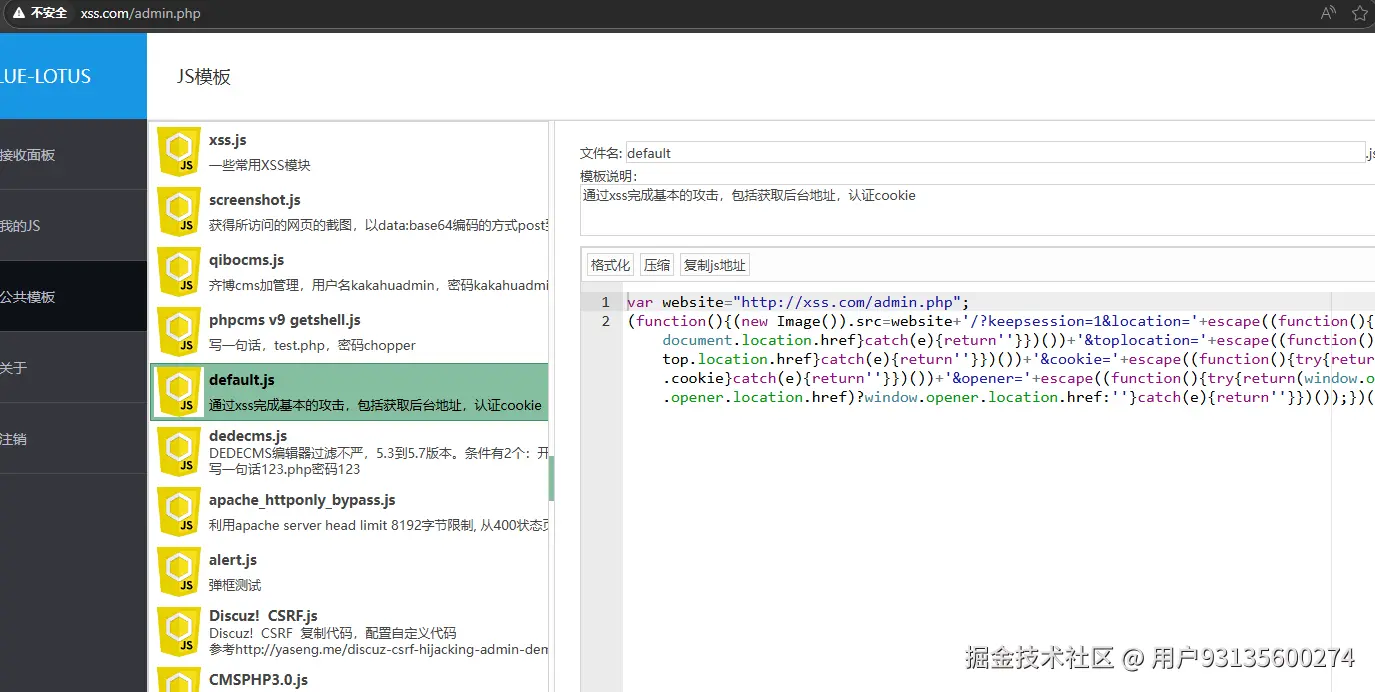
Task: Click the 格式化 format button
Action: [610, 265]
